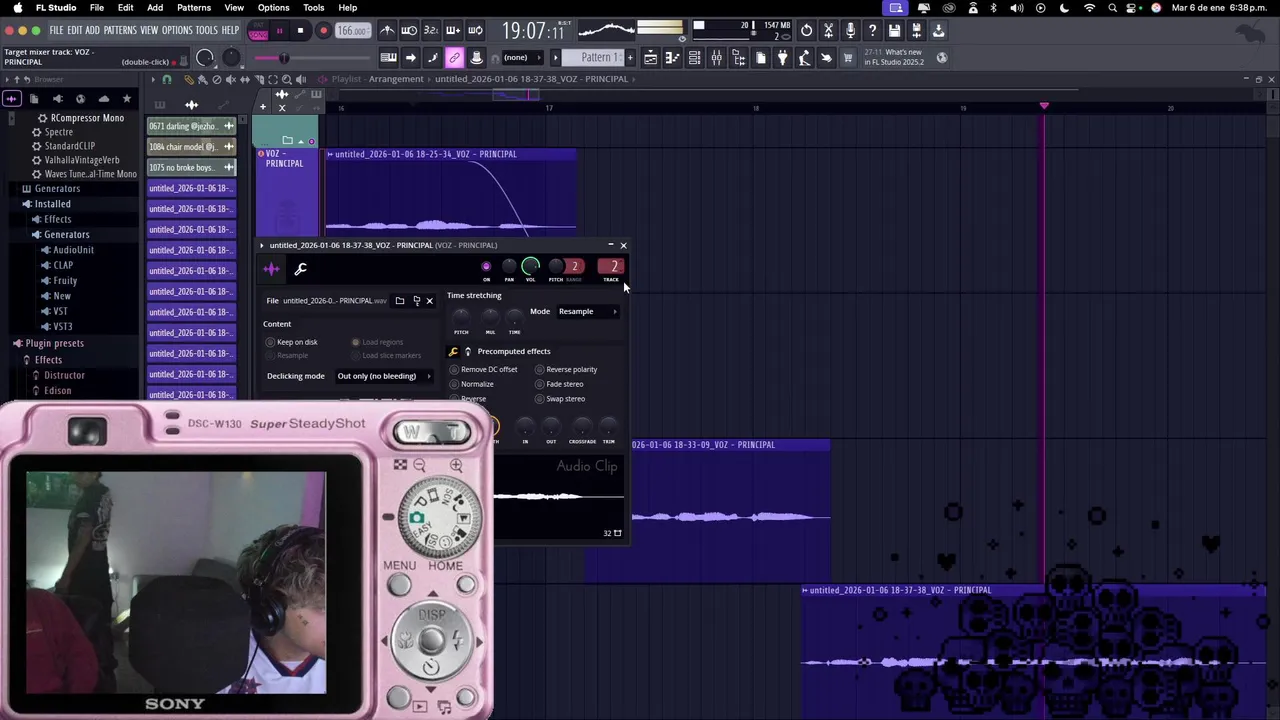Open FL Studio TOOLS menu
The image size is (1280, 720).
click(206, 30)
